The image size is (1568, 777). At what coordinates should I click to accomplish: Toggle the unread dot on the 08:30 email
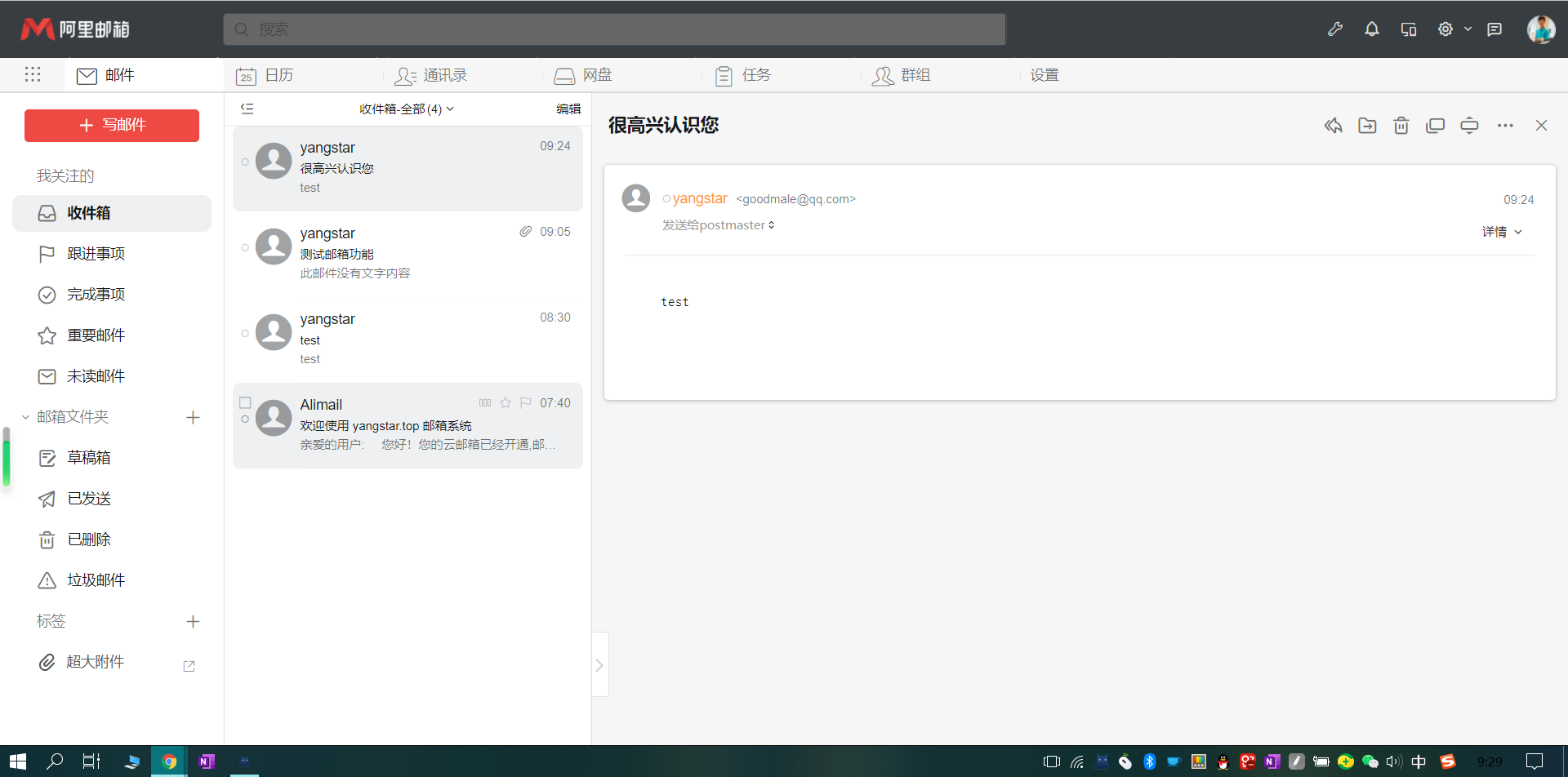coord(245,333)
